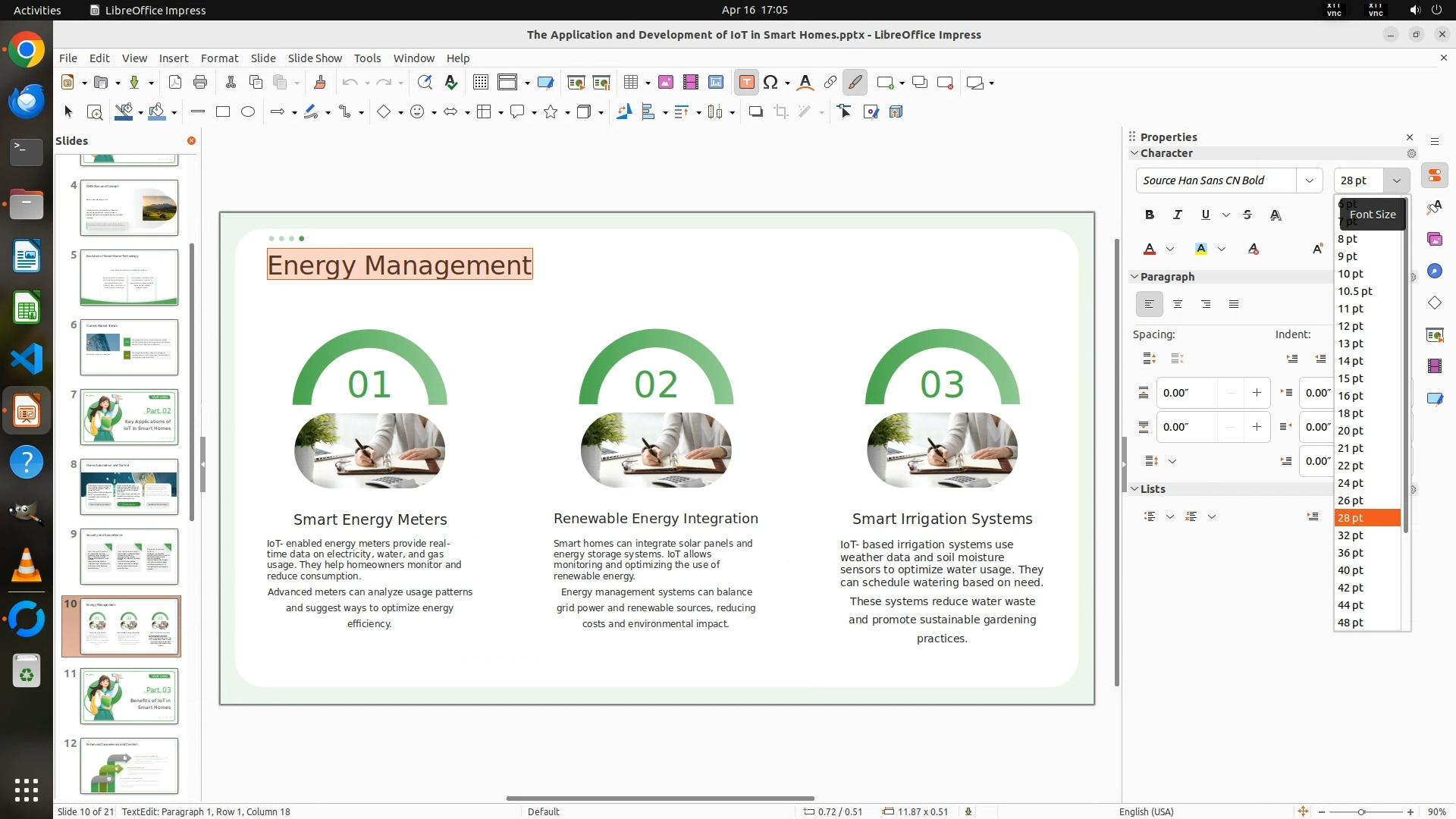Click the Insert Table toolbar icon
The width and height of the screenshot is (1456, 819).
(x=631, y=83)
